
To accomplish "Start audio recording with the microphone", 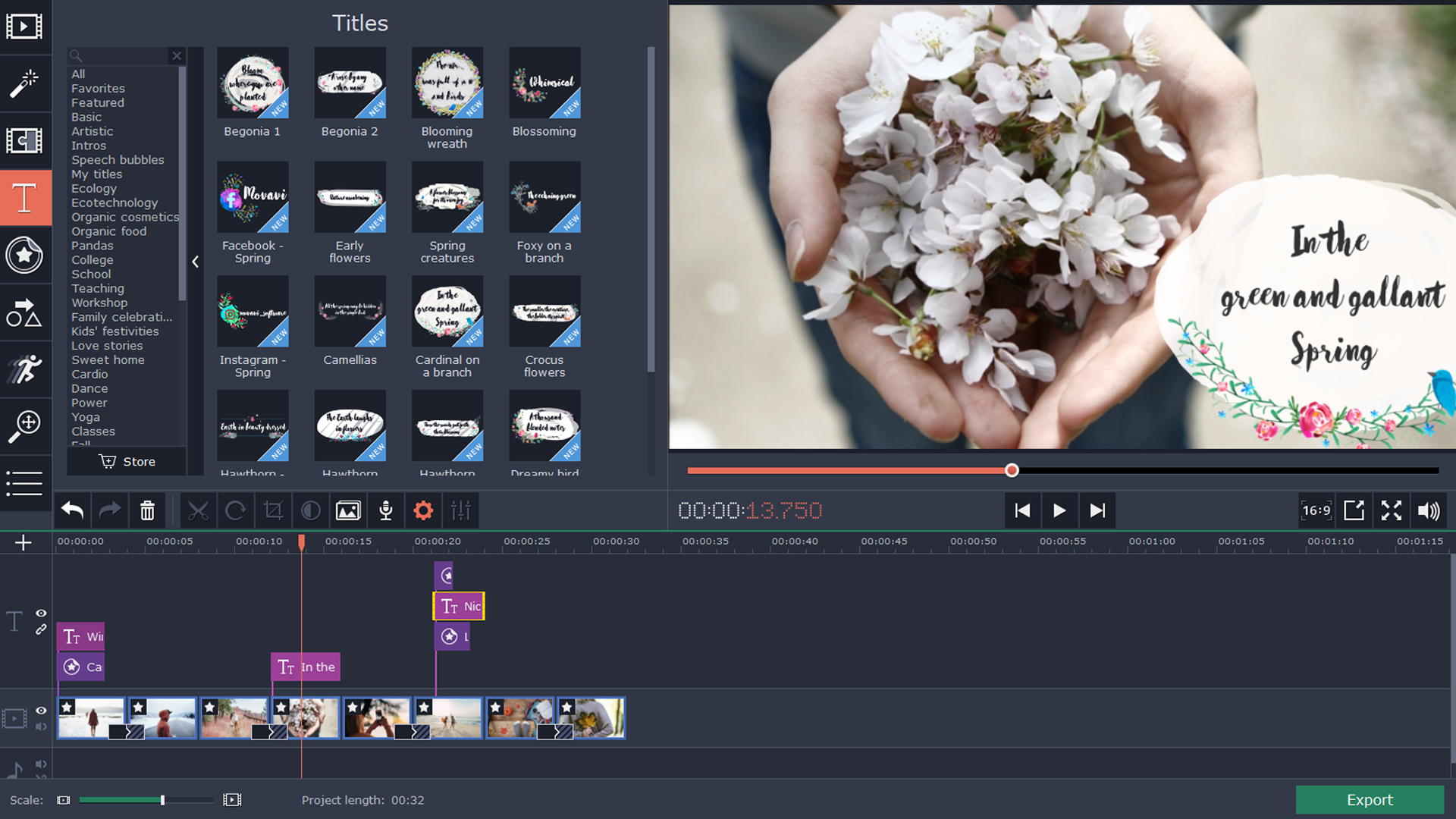I will coord(385,510).
